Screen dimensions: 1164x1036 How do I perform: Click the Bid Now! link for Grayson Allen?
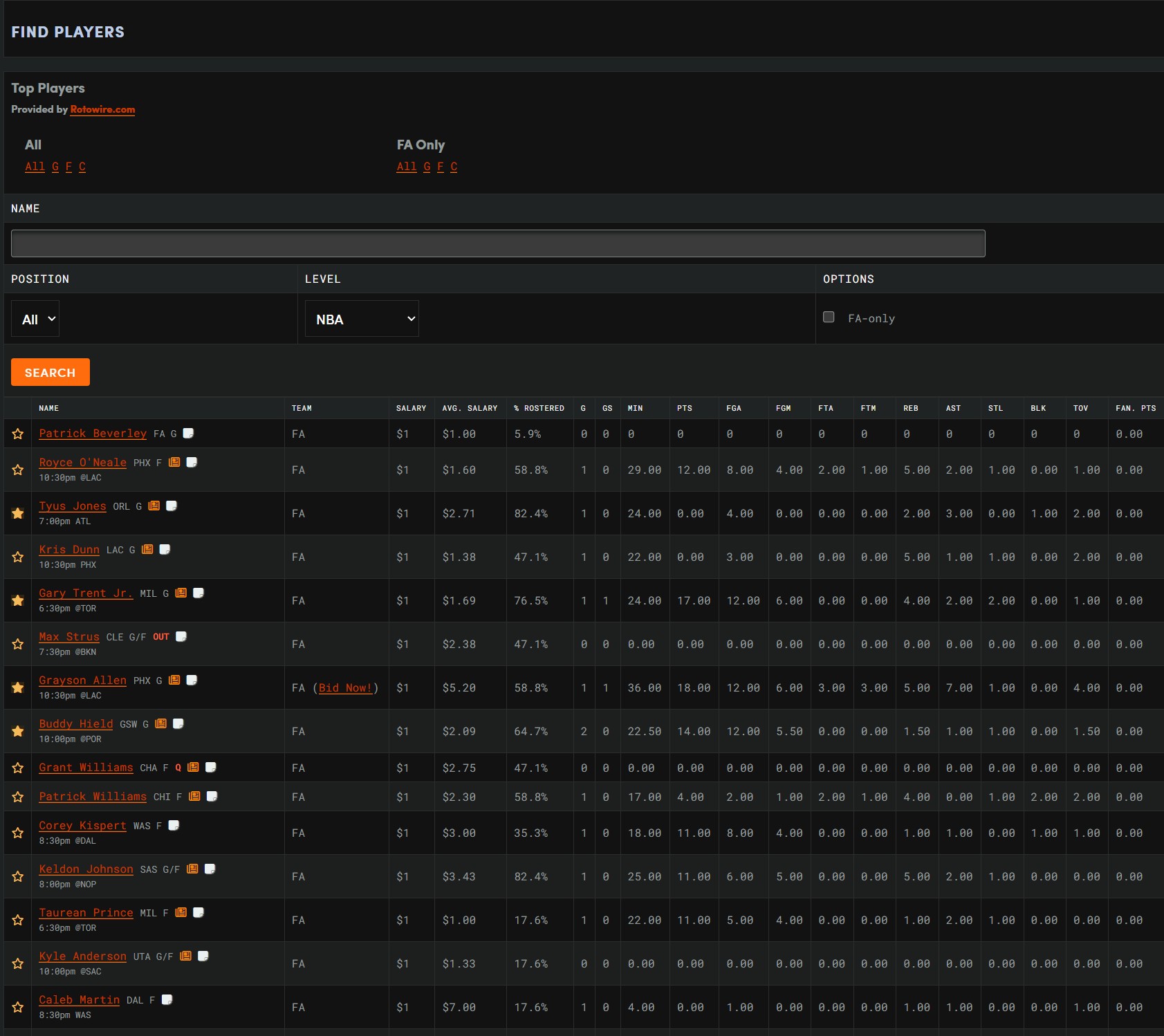coord(345,687)
